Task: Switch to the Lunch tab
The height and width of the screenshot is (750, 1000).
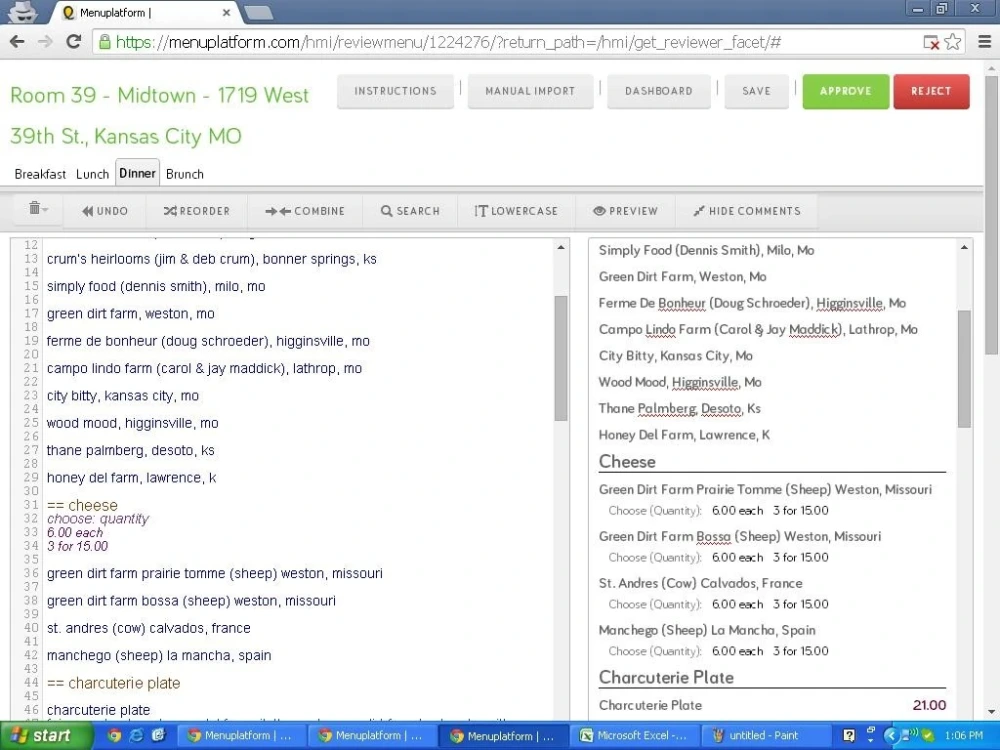Action: point(92,174)
